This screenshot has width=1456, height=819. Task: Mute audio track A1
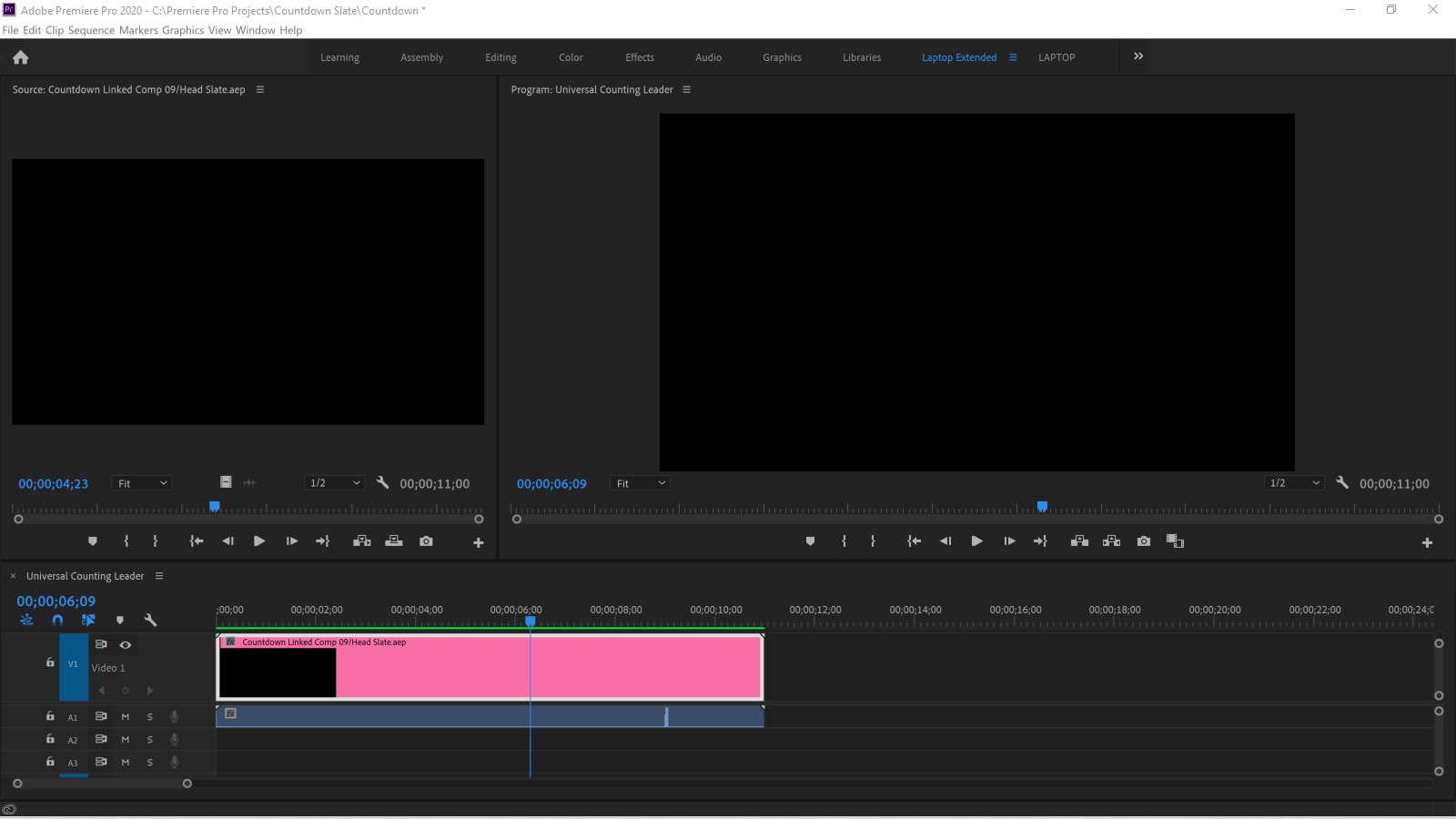(x=125, y=716)
